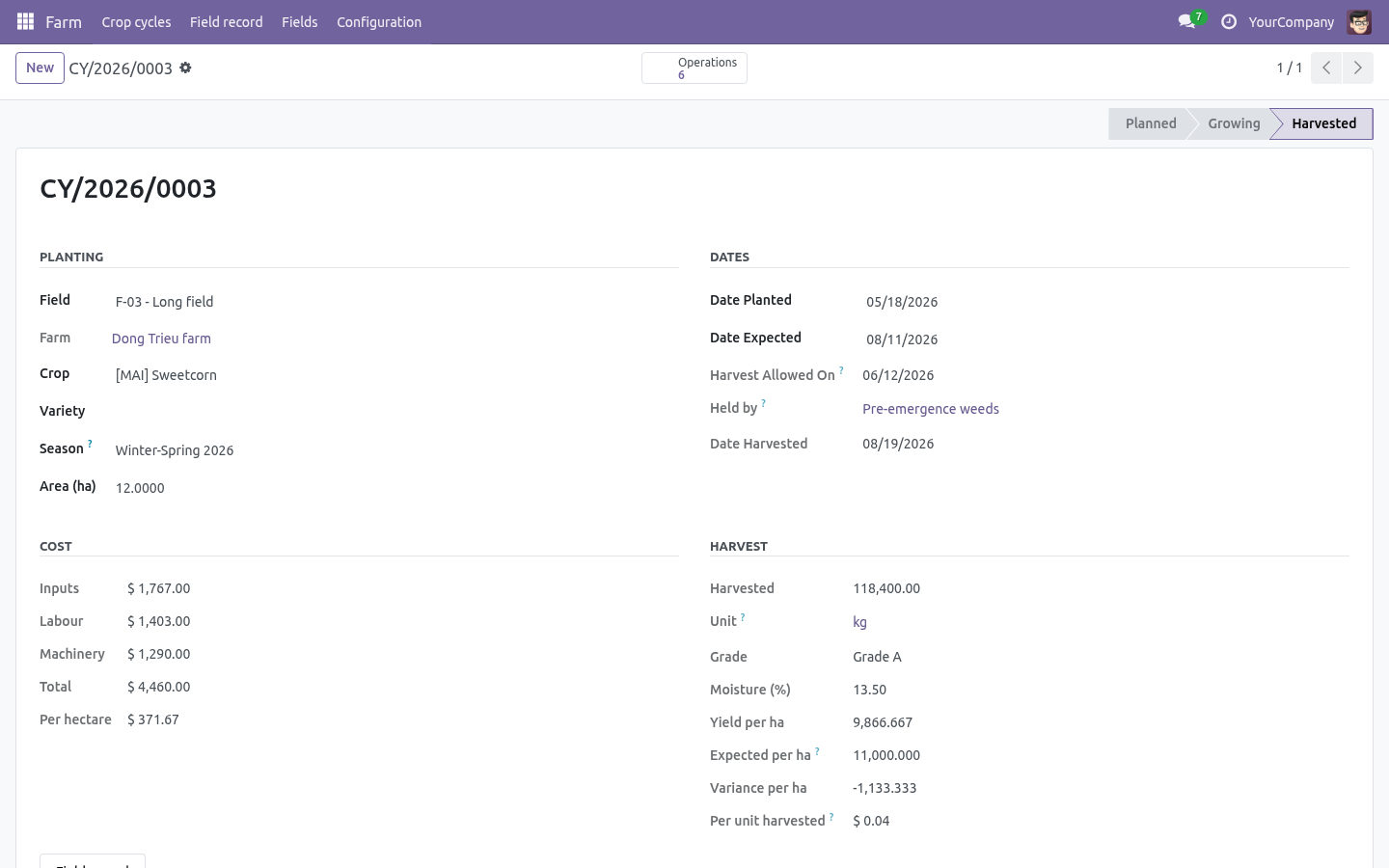This screenshot has height=868, width=1389.
Task: Switch company via YourCompany
Action: (x=1291, y=21)
